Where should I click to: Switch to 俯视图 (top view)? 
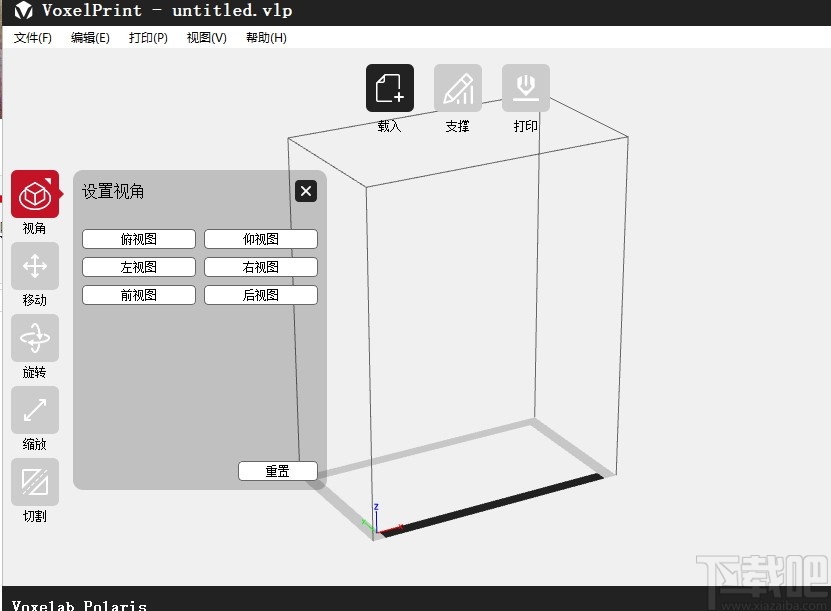[138, 238]
